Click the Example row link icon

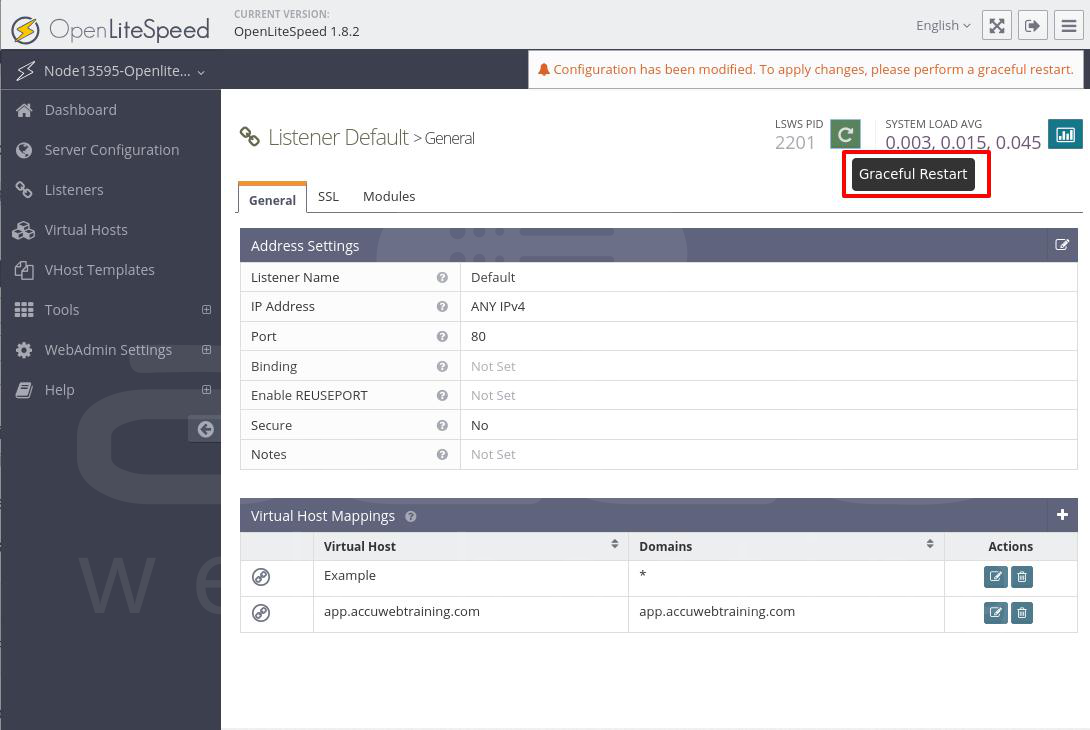(261, 576)
